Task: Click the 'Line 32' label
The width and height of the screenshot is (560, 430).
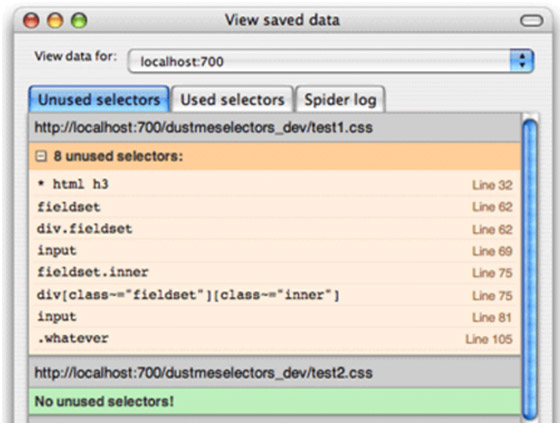Action: click(492, 185)
